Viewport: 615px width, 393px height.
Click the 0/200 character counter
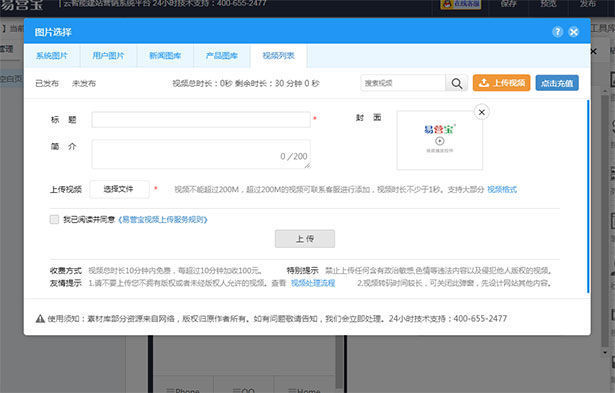tap(294, 156)
